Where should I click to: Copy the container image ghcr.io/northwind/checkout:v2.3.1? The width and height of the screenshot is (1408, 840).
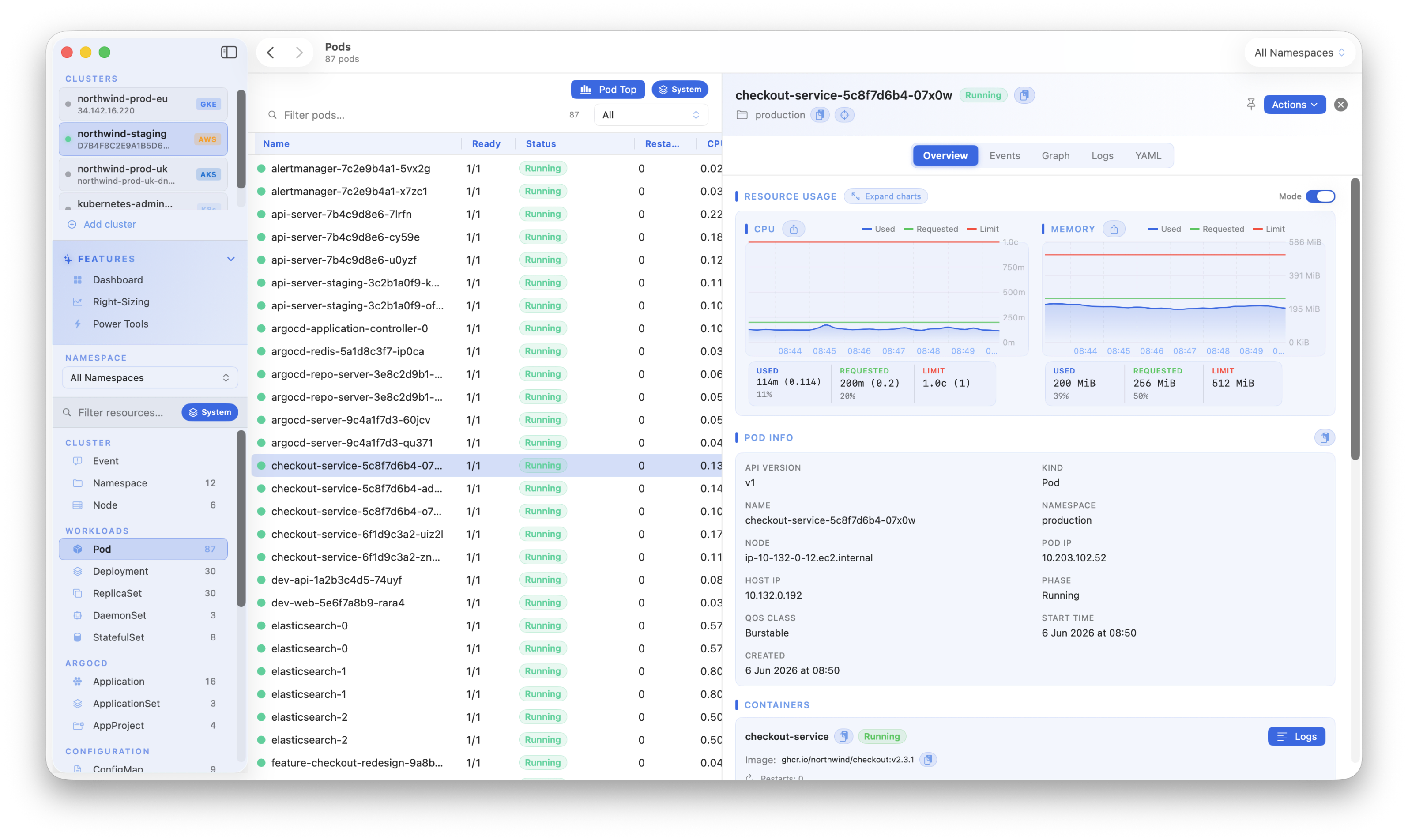(x=927, y=759)
